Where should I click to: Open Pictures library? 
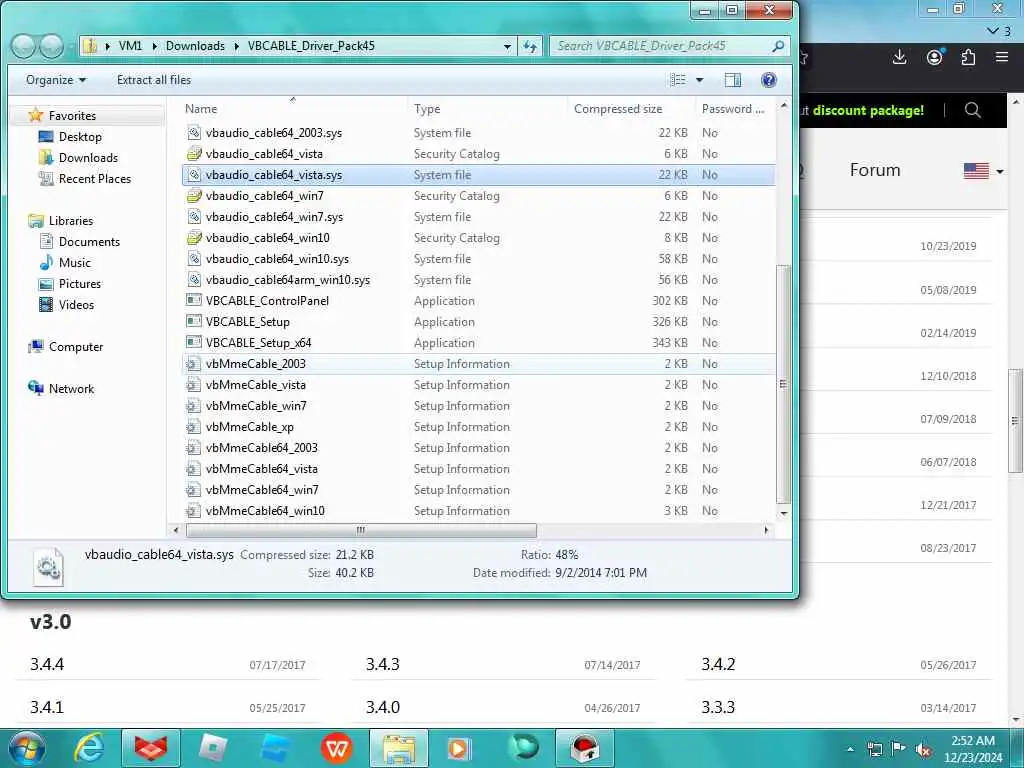tap(80, 283)
